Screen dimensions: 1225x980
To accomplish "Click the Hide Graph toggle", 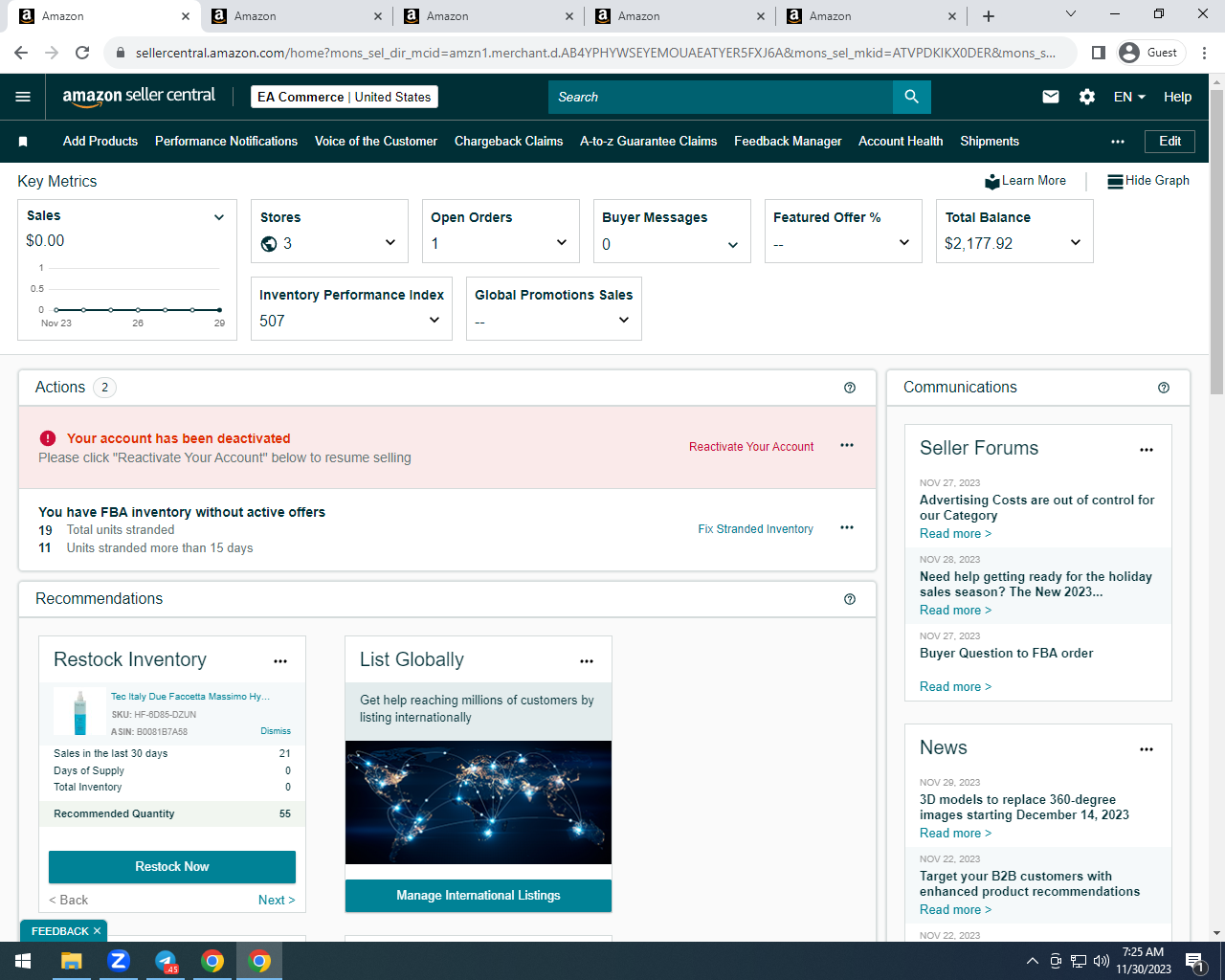I will click(x=1148, y=181).
